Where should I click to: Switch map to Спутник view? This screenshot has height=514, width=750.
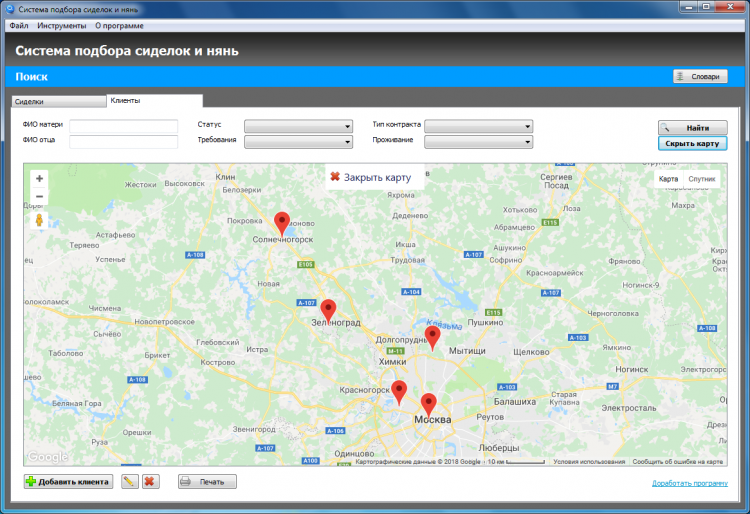702,179
